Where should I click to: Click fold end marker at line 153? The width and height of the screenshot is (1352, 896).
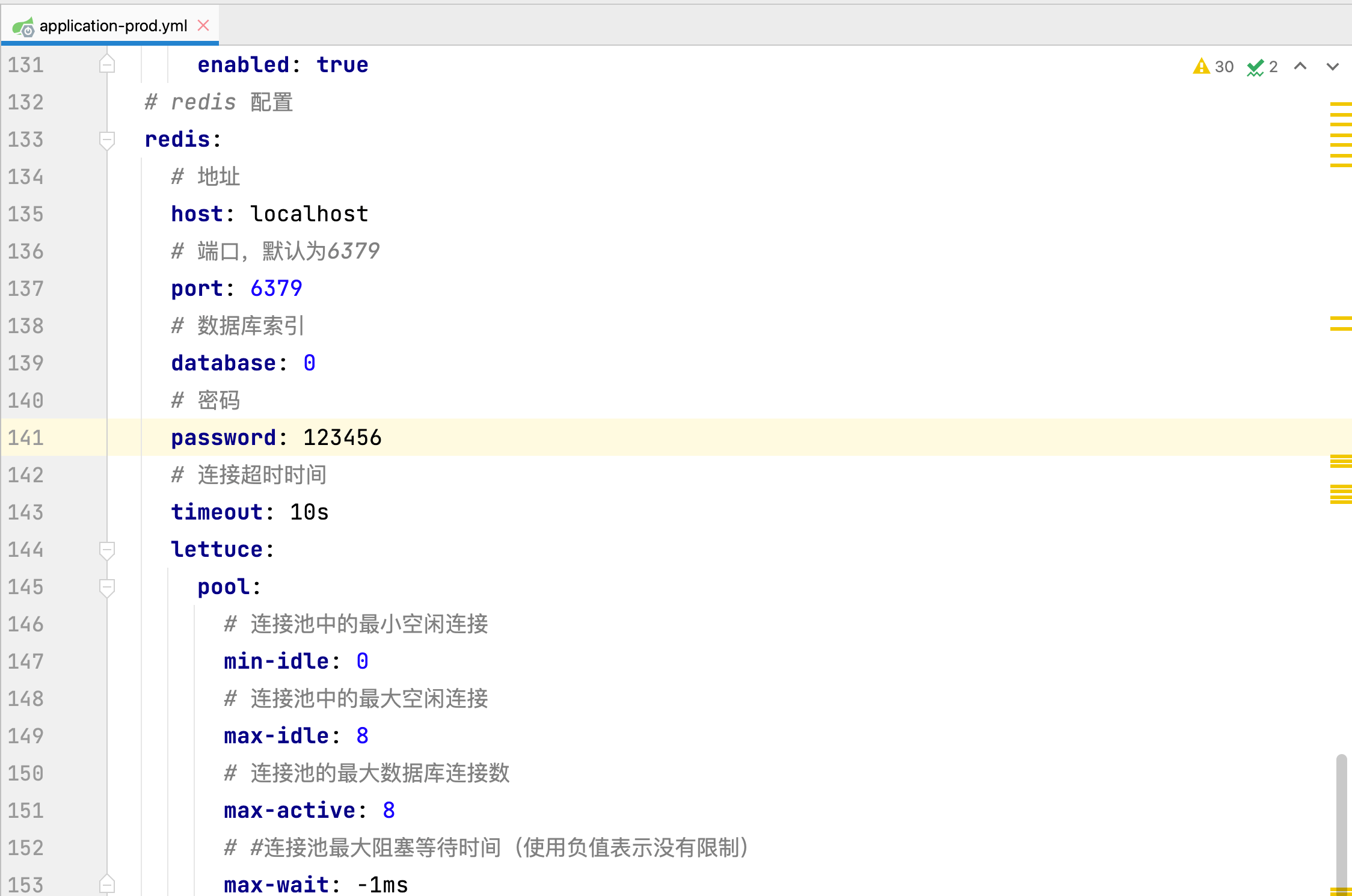click(107, 884)
